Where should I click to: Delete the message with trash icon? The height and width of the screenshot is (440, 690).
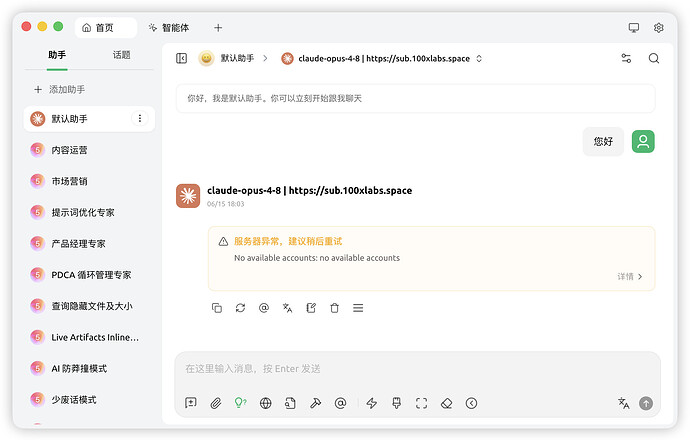334,308
